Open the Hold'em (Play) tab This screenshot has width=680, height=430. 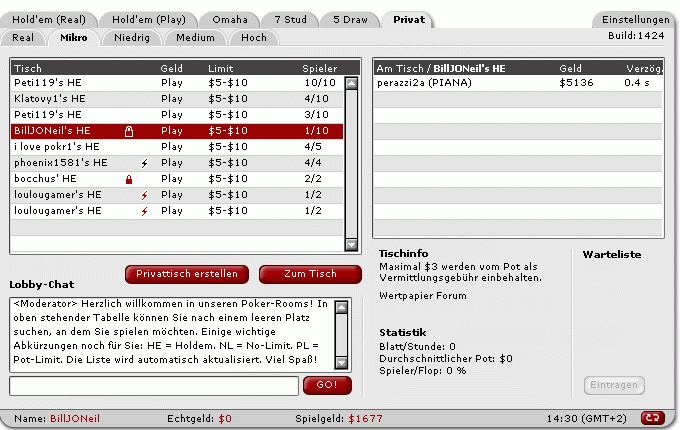[x=148, y=20]
